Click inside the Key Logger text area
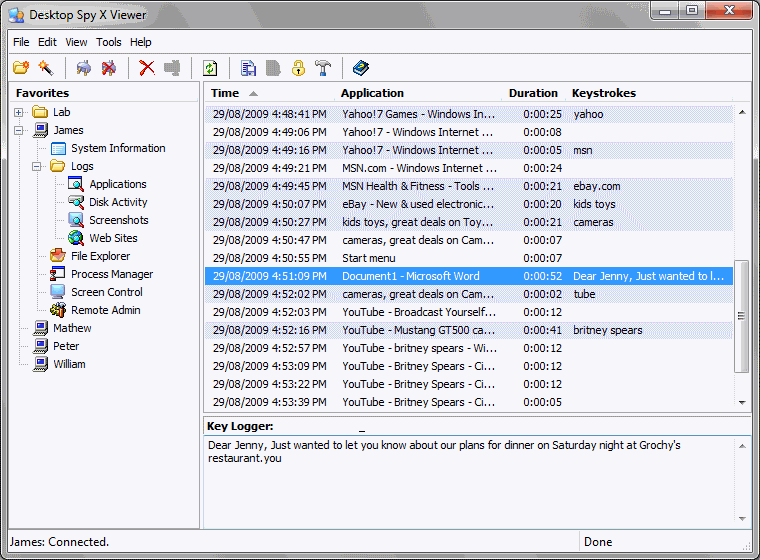Viewport: 760px width, 560px height. coord(469,482)
